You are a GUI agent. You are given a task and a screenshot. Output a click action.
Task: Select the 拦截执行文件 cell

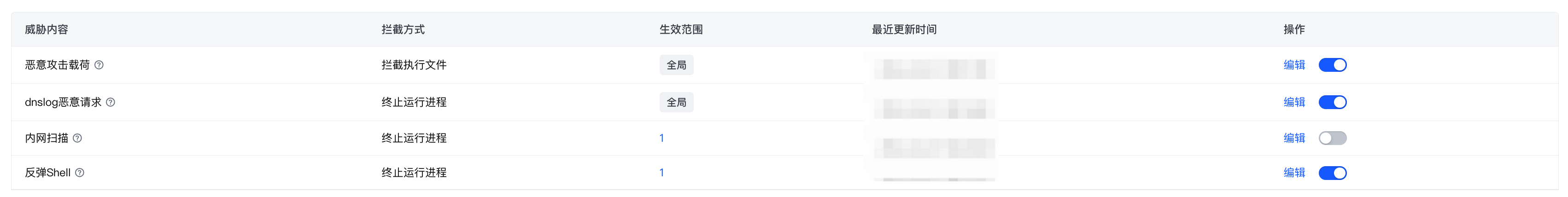pyautogui.click(x=414, y=65)
